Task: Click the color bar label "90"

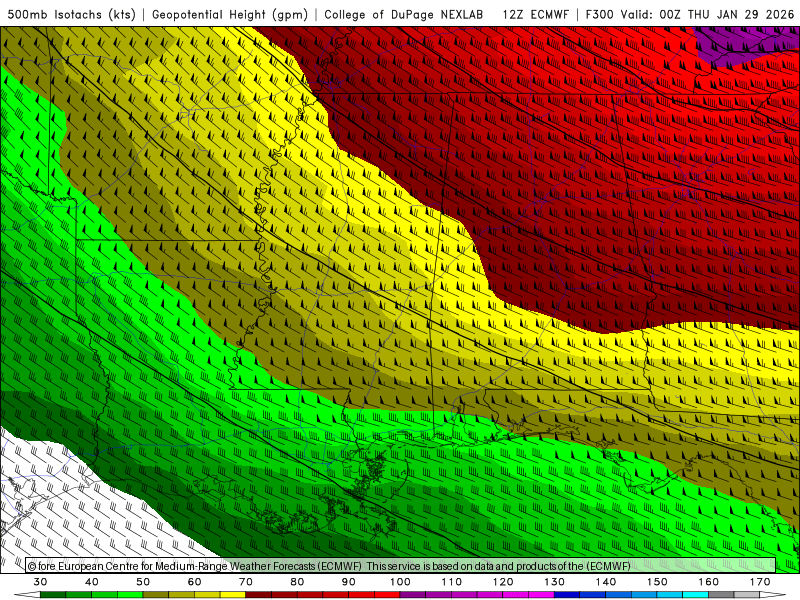Action: tap(348, 582)
